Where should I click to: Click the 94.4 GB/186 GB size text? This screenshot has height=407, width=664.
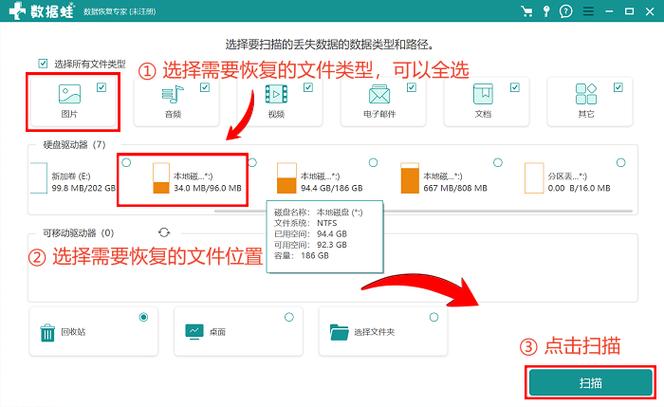pyautogui.click(x=332, y=188)
